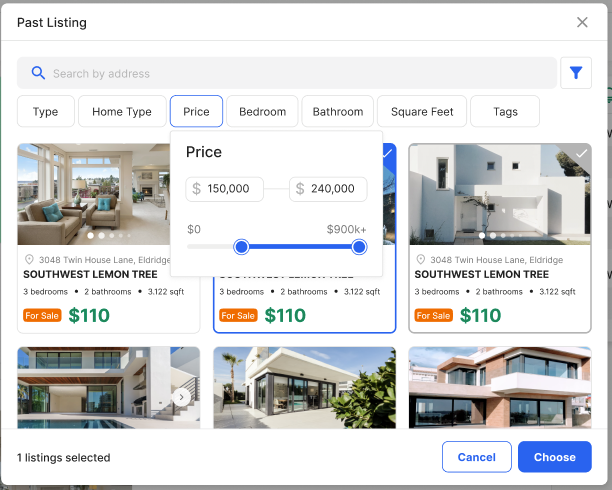The height and width of the screenshot is (490, 612).
Task: Click SOUTHWEST LEMON TREE title of living room listing
Action: 90,274
